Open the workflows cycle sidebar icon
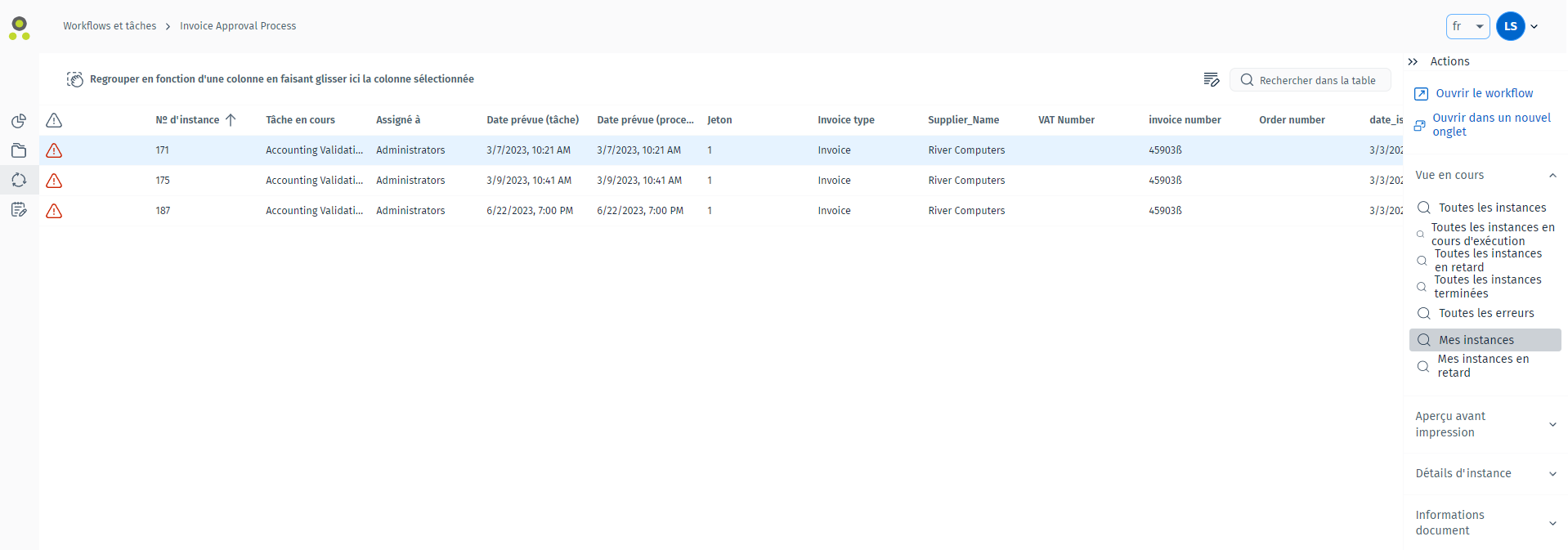The width and height of the screenshot is (1568, 550). point(19,180)
